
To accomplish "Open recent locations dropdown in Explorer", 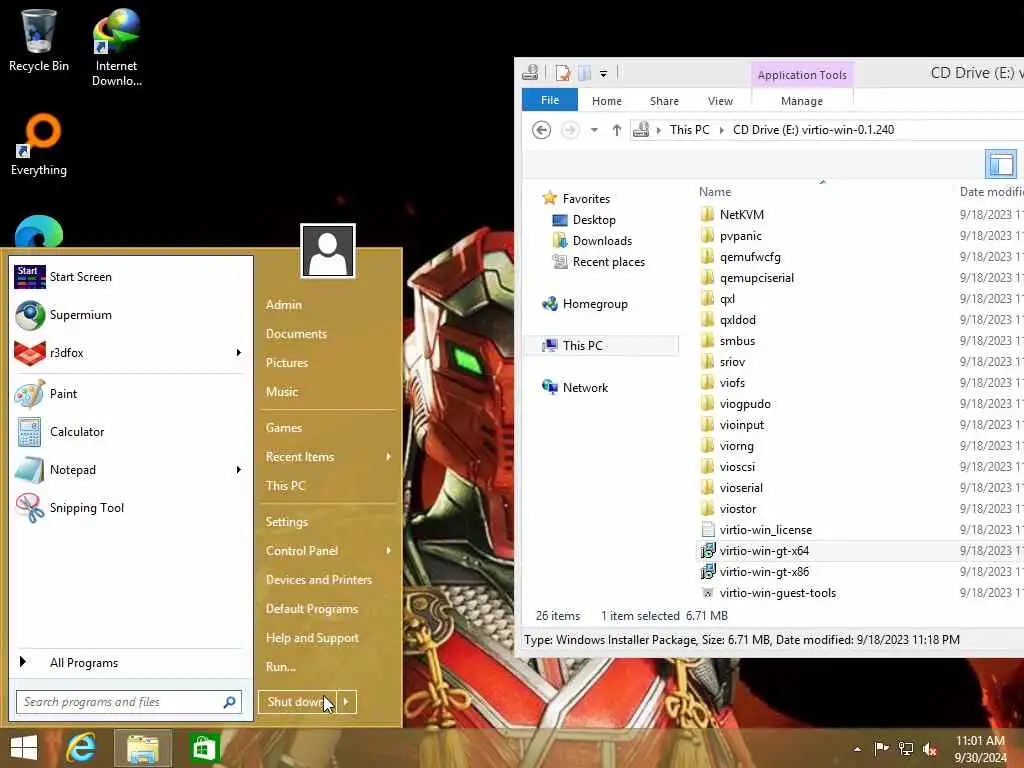I will coord(594,130).
